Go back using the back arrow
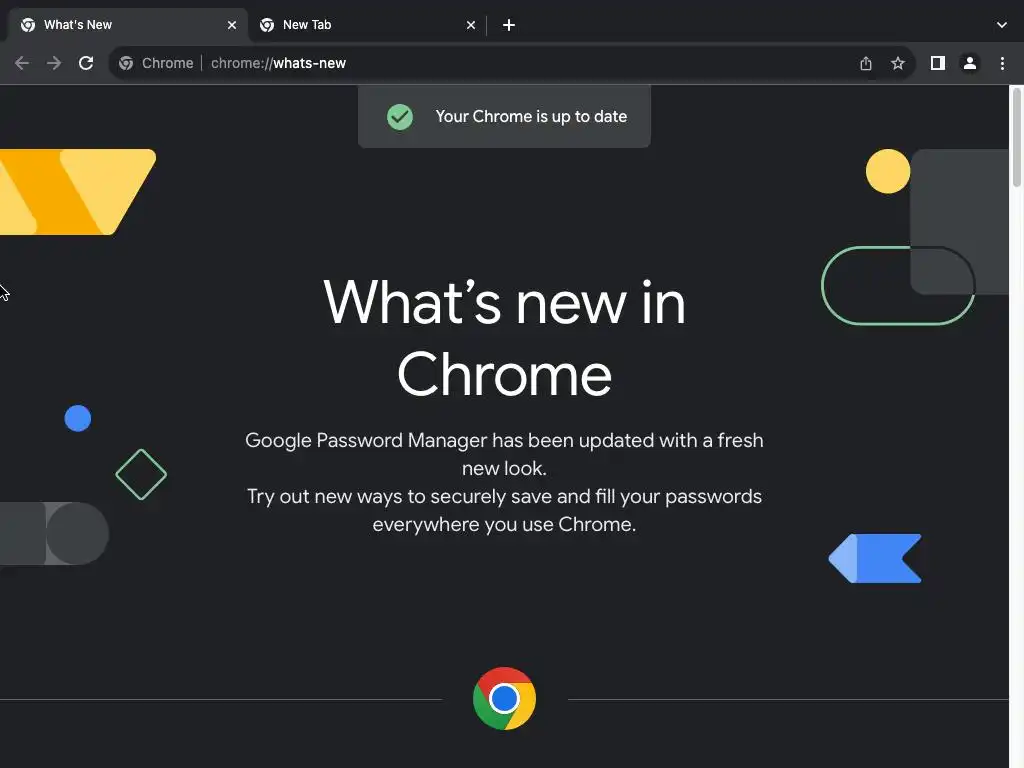The width and height of the screenshot is (1024, 768). 22,63
